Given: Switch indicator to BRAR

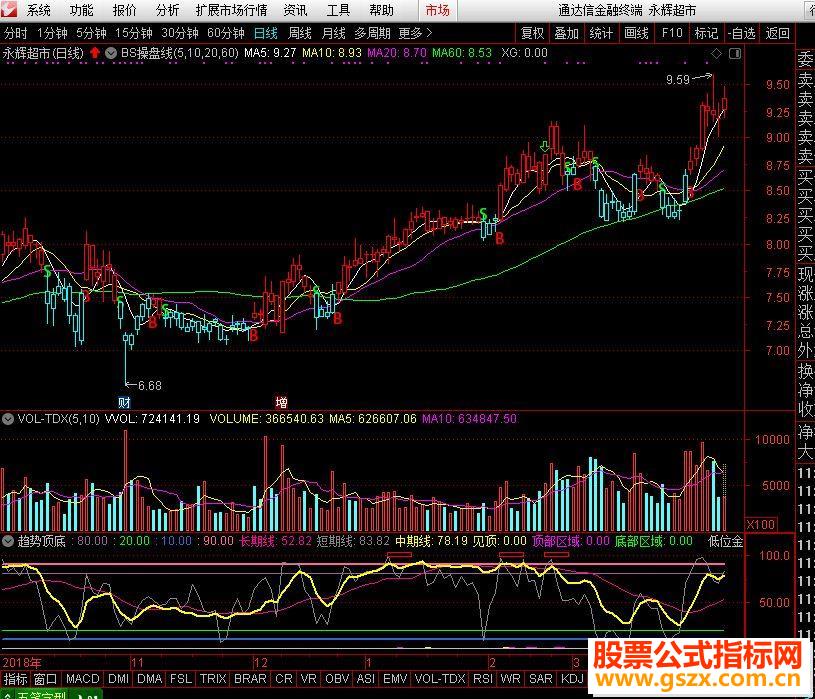Looking at the screenshot, I should [x=250, y=679].
